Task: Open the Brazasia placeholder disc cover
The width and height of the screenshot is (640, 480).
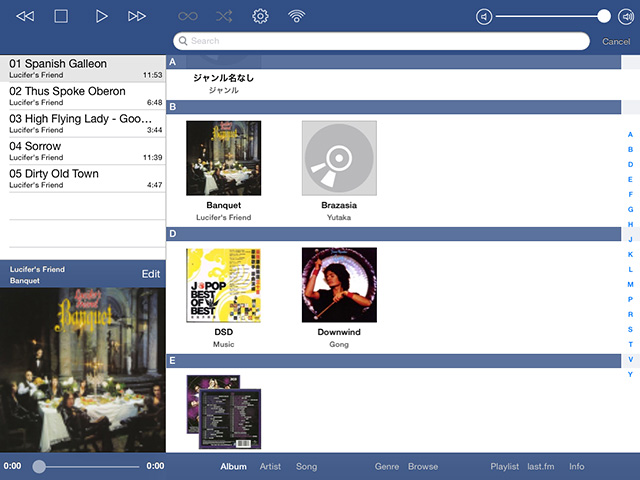Action: point(339,158)
